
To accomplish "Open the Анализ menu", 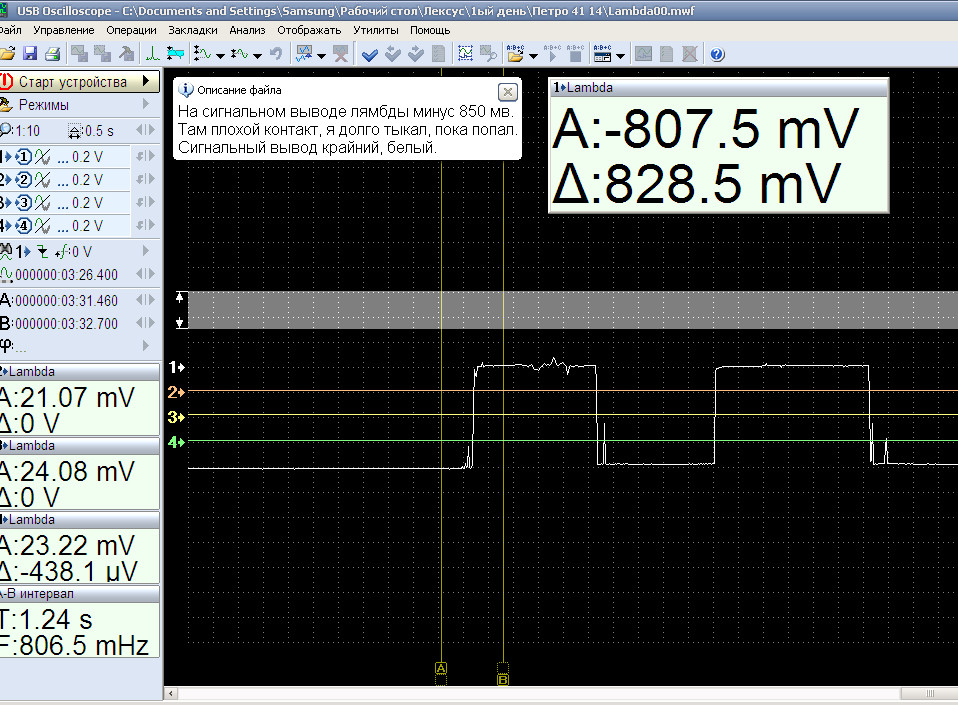I will pos(247,30).
